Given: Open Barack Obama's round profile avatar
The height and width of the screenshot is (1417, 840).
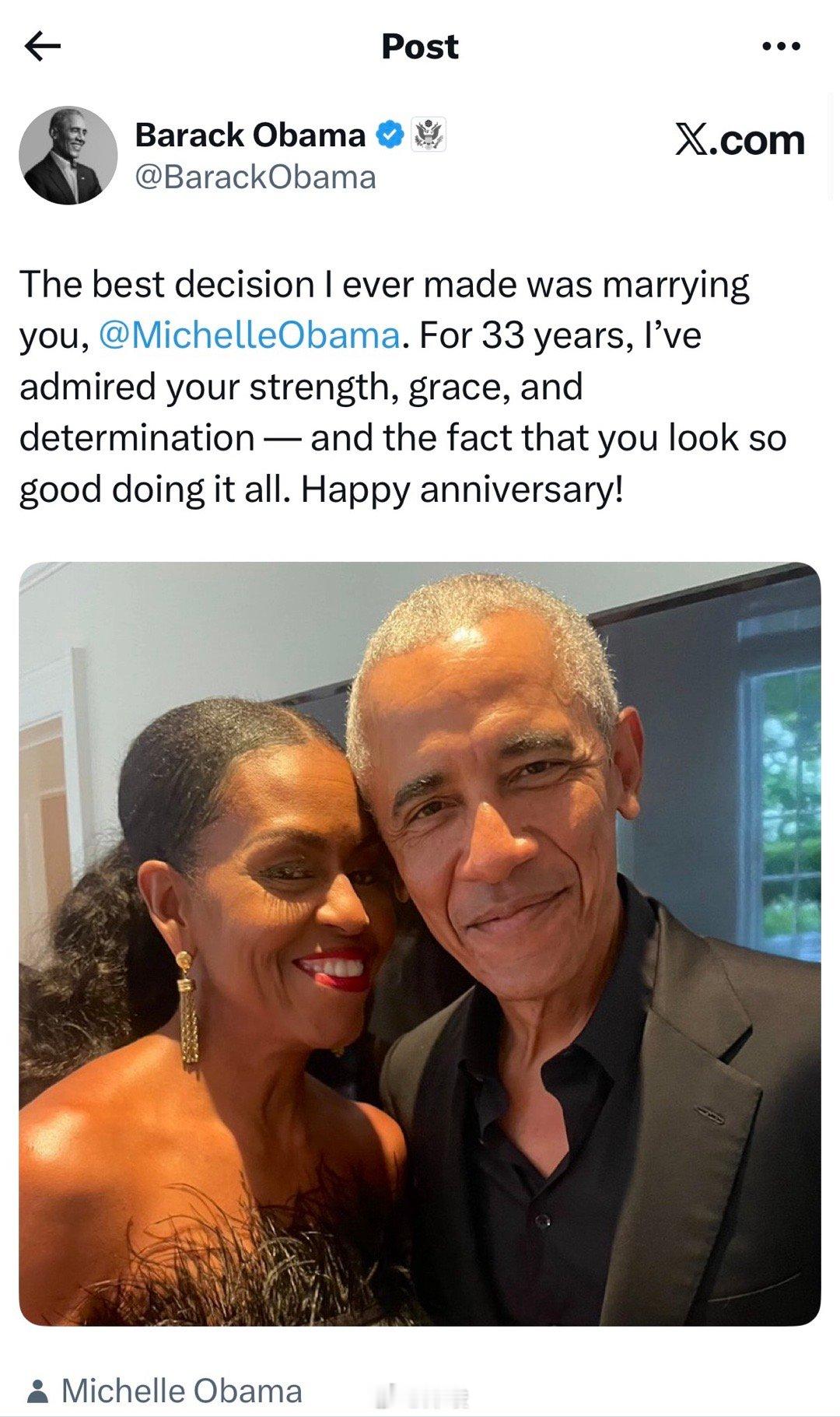Looking at the screenshot, I should pos(68,156).
